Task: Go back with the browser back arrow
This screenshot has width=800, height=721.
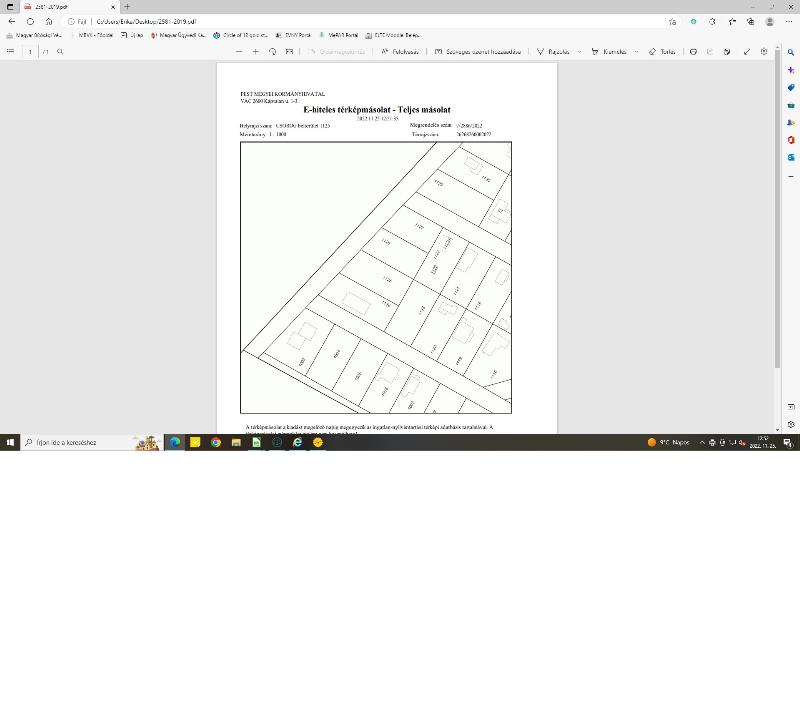Action: point(12,21)
